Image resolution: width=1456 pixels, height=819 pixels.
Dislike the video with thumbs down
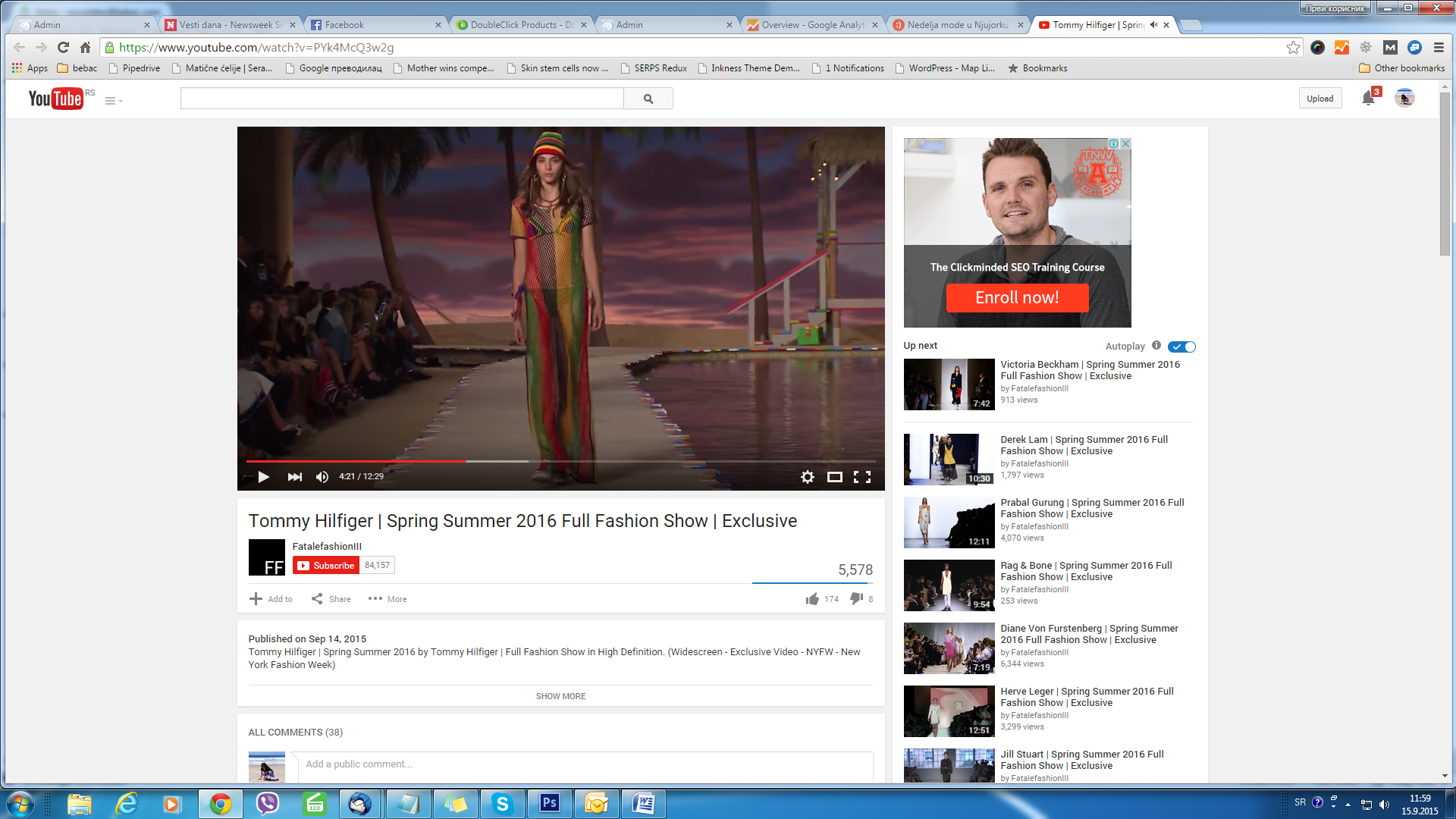coord(857,598)
